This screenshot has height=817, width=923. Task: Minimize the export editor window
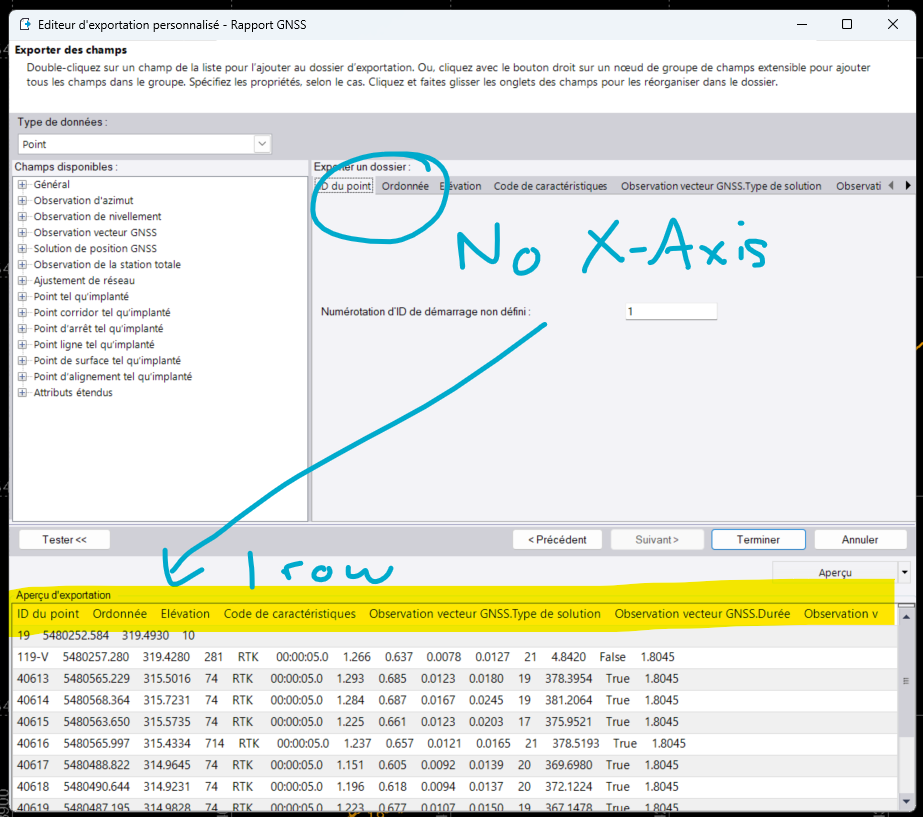(802, 24)
